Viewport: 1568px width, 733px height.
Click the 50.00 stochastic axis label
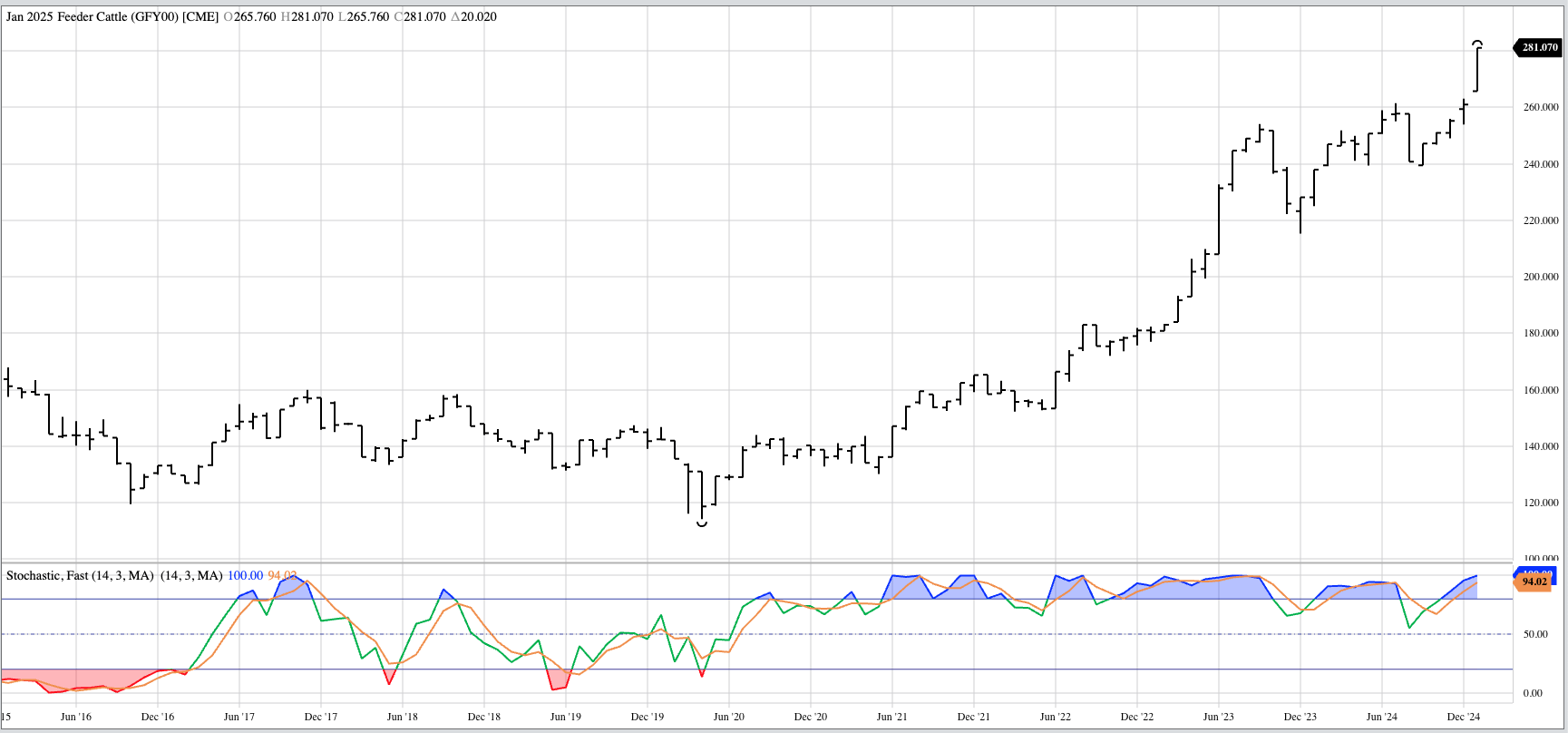click(x=1534, y=634)
